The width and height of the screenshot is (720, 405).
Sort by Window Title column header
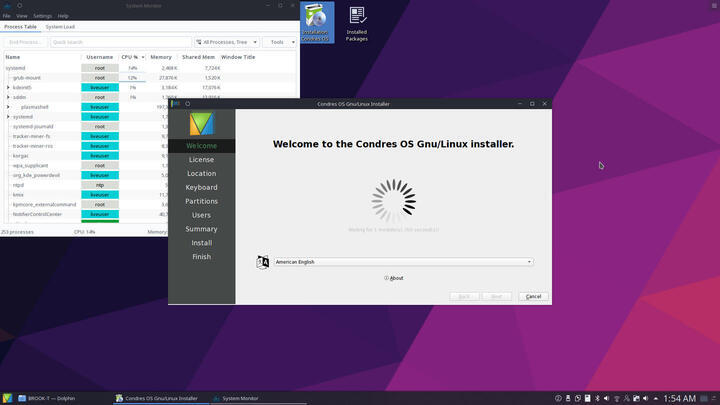point(238,57)
